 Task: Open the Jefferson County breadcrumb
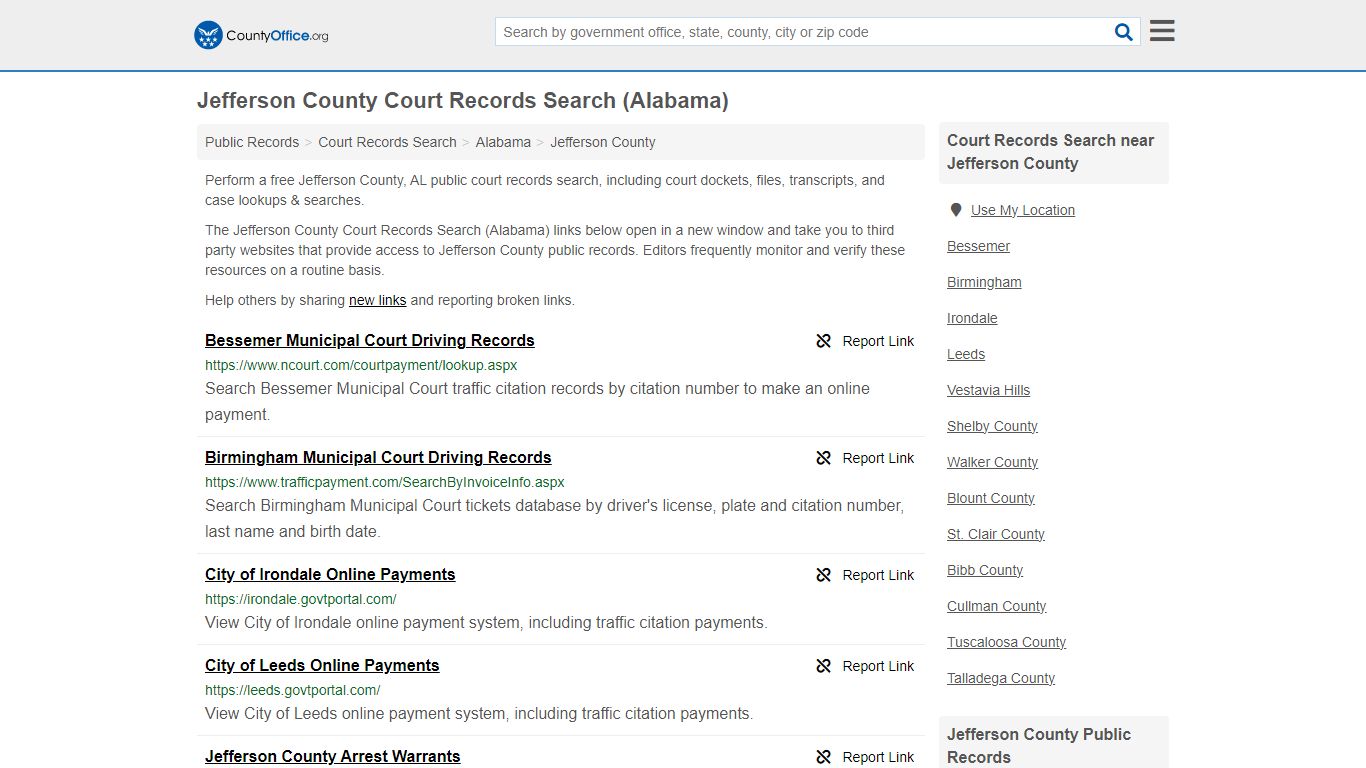[603, 142]
